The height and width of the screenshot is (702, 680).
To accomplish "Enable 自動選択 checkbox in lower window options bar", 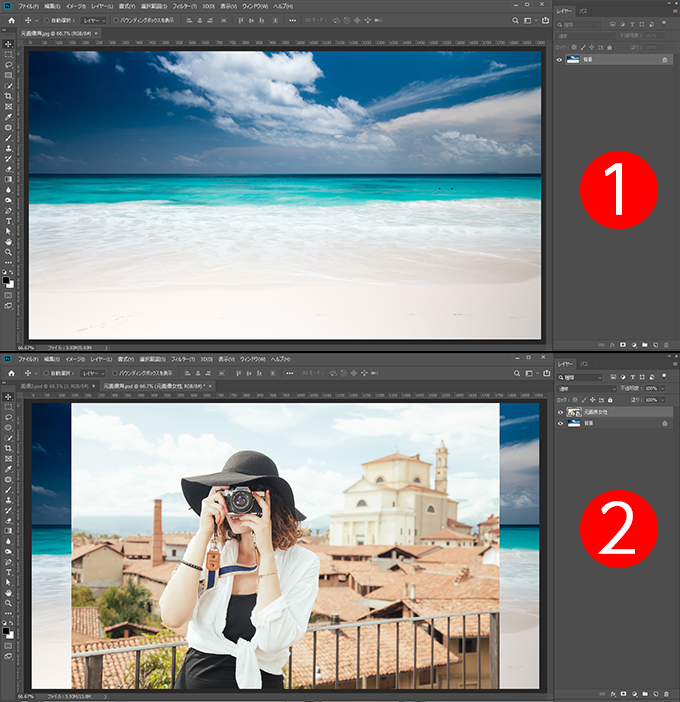I will (47, 372).
